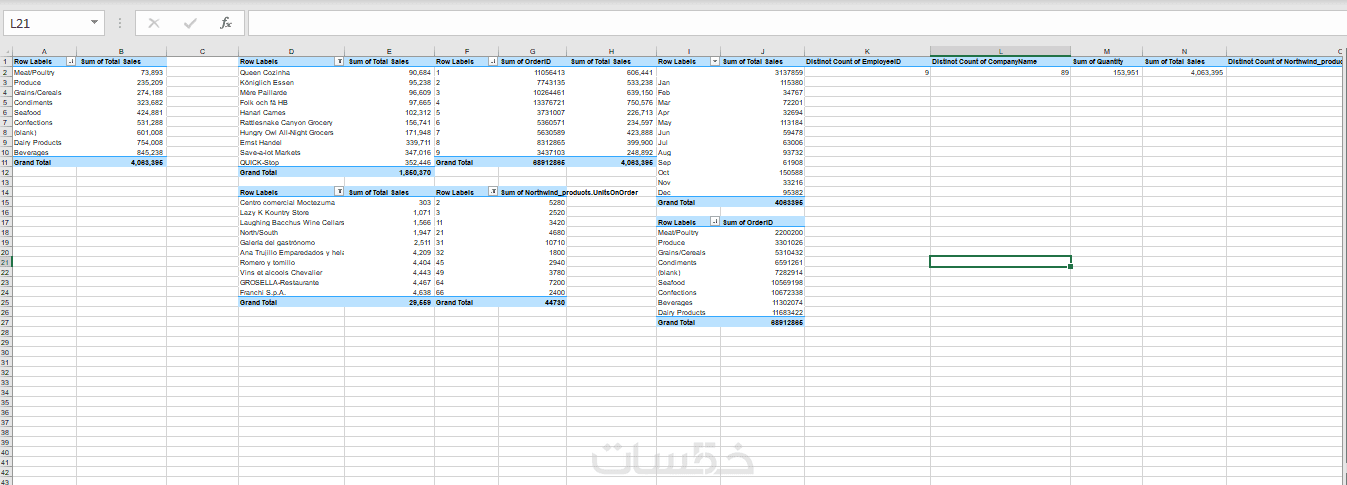This screenshot has width=1347, height=485.
Task: Select column D header
Action: [291, 51]
